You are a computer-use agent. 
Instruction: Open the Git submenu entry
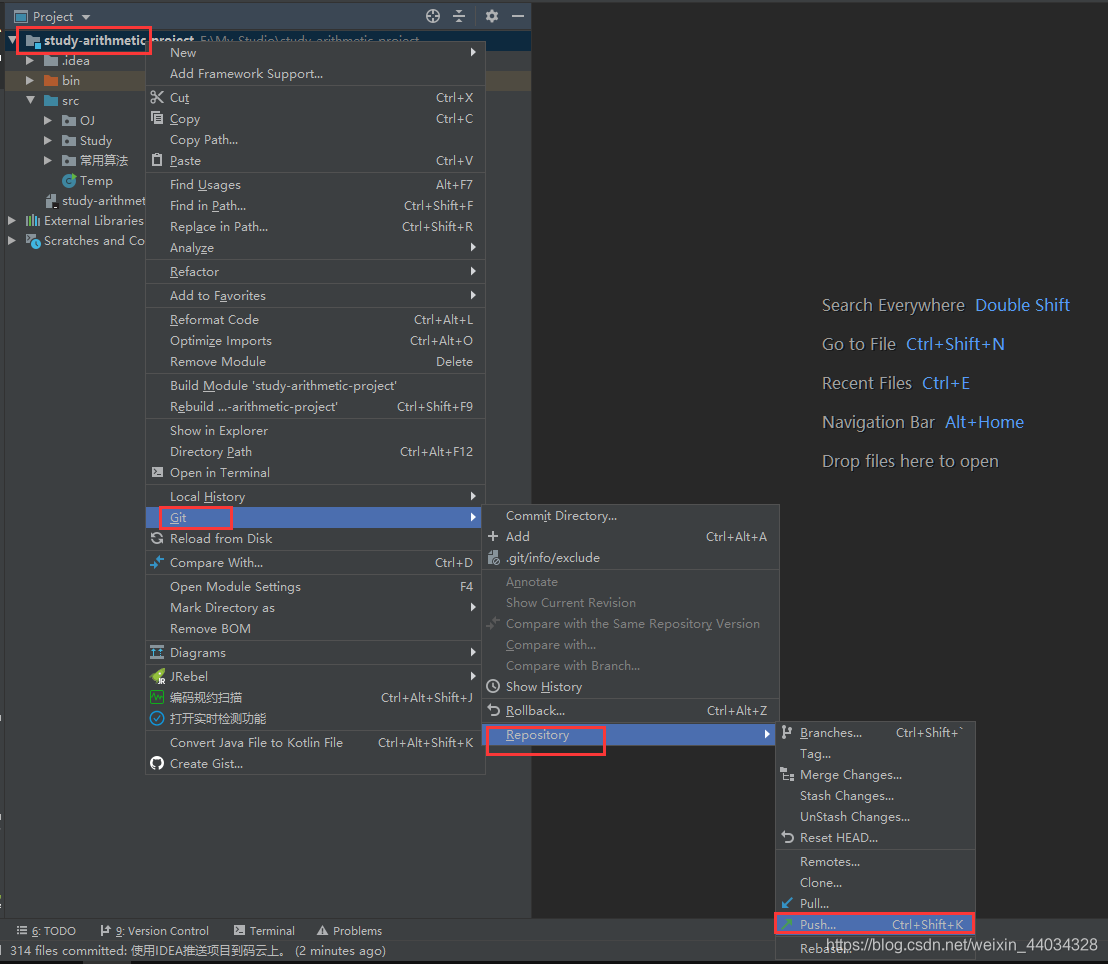point(315,517)
